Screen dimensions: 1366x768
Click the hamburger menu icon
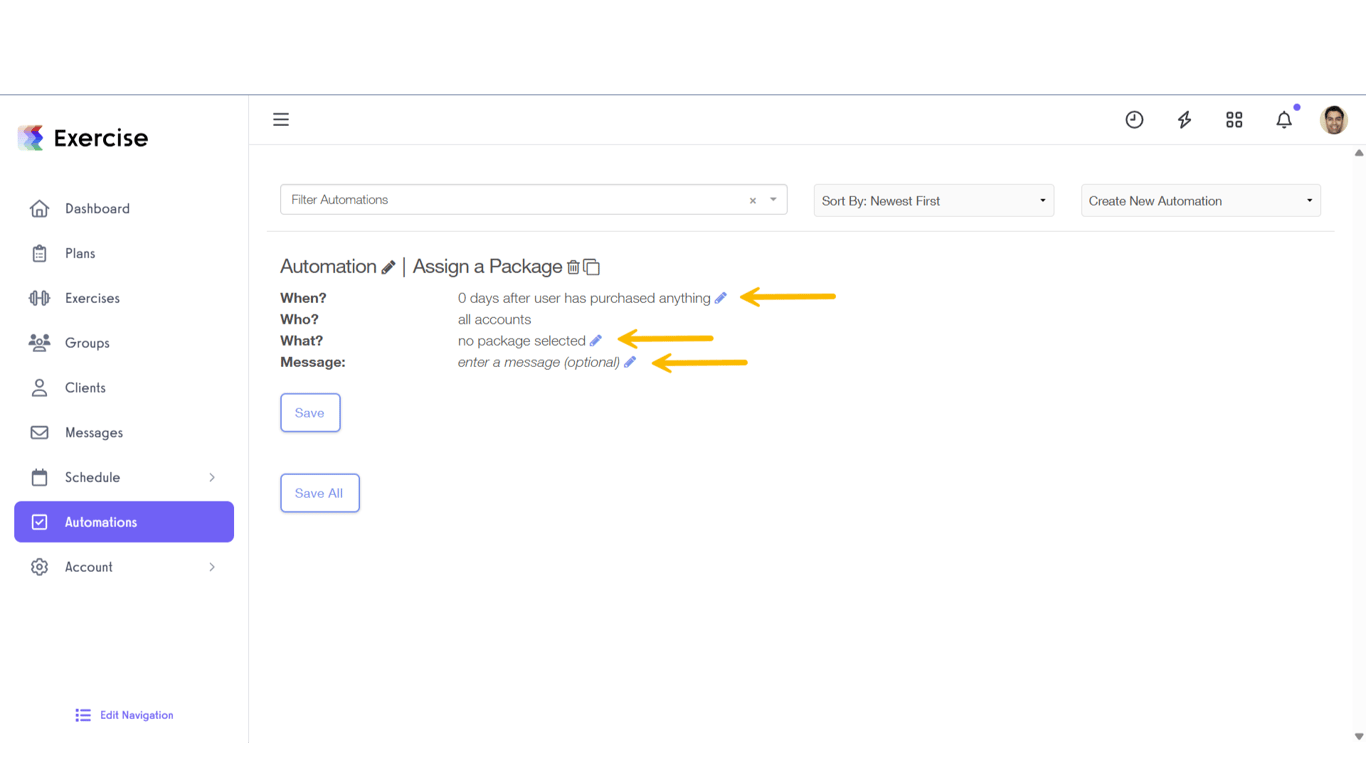coord(281,120)
